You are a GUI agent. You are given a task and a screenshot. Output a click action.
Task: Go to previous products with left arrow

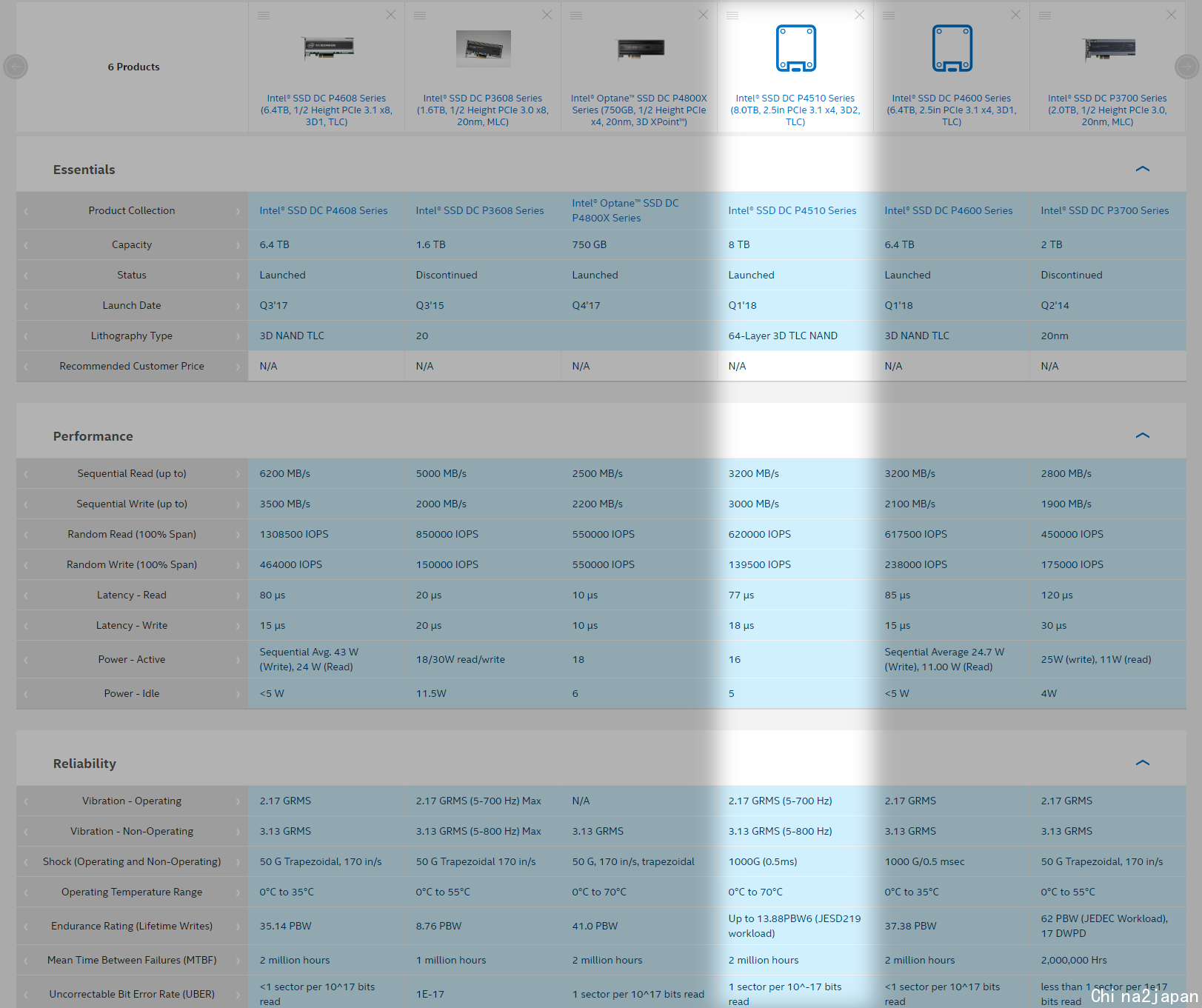[16, 67]
